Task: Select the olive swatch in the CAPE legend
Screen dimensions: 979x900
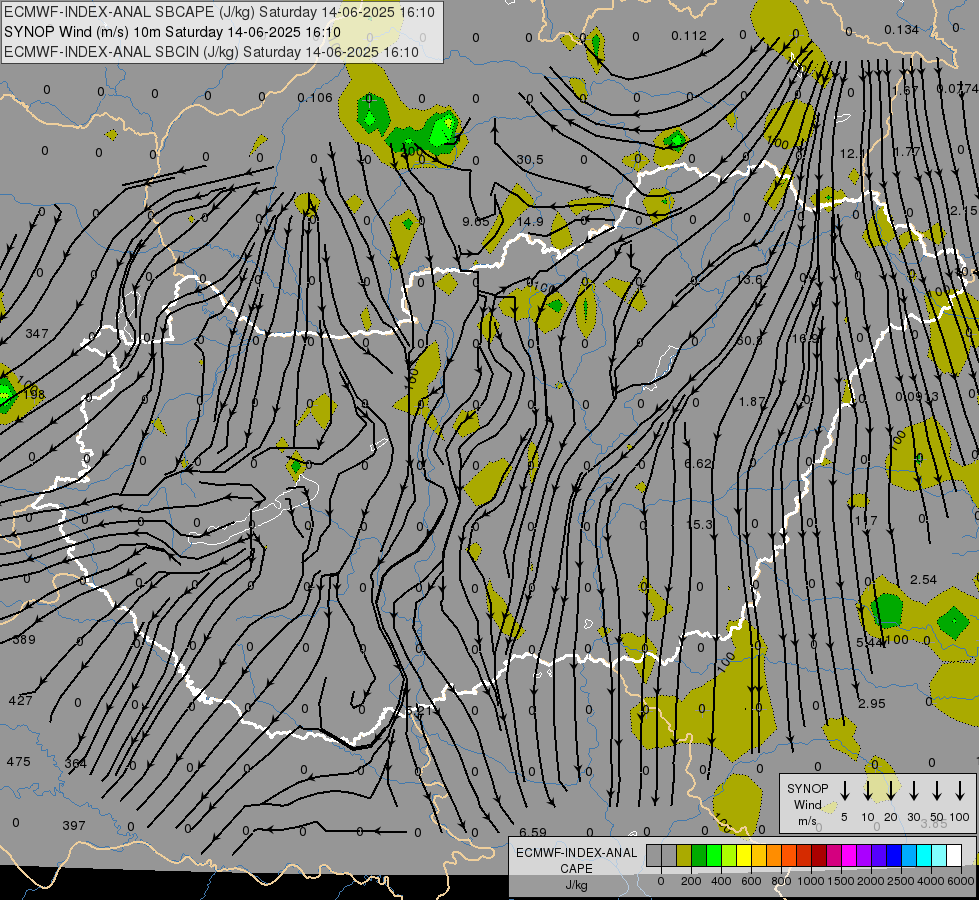Action: (x=684, y=855)
